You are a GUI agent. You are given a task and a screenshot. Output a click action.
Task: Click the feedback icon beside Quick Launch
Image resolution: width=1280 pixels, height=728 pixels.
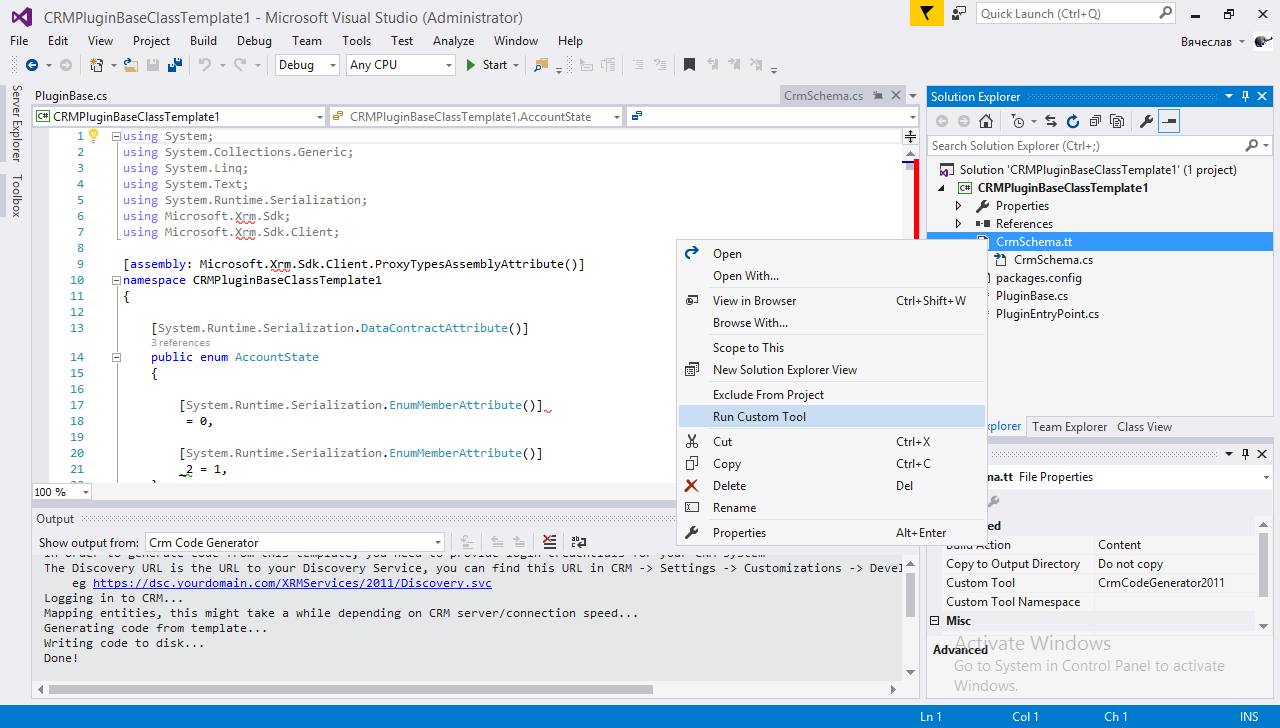[x=959, y=13]
